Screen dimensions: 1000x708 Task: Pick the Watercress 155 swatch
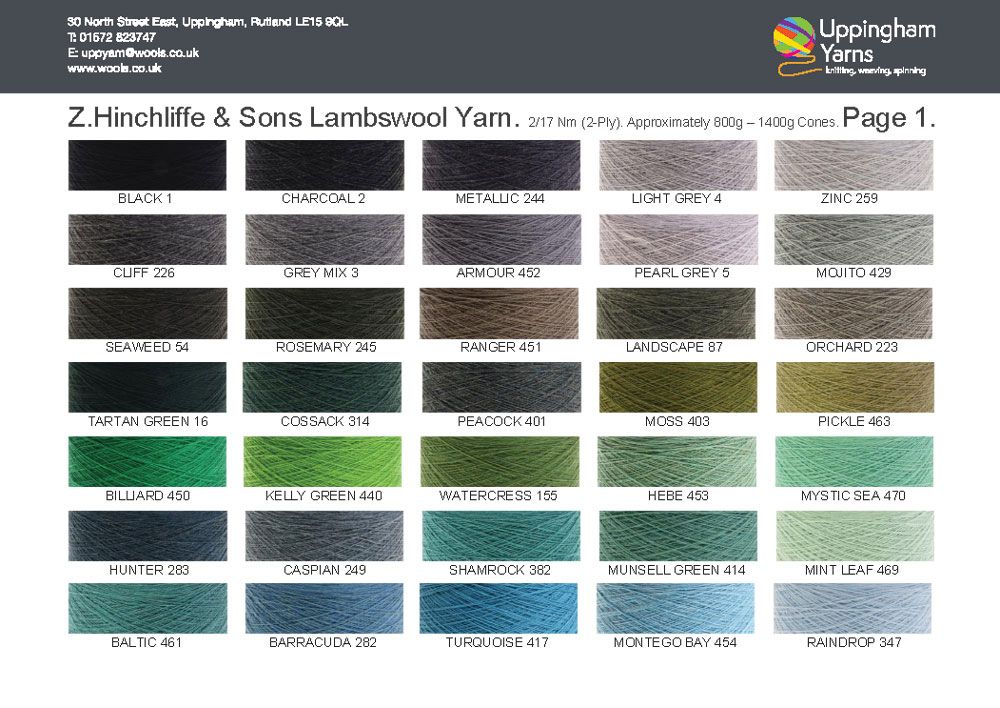tap(500, 461)
